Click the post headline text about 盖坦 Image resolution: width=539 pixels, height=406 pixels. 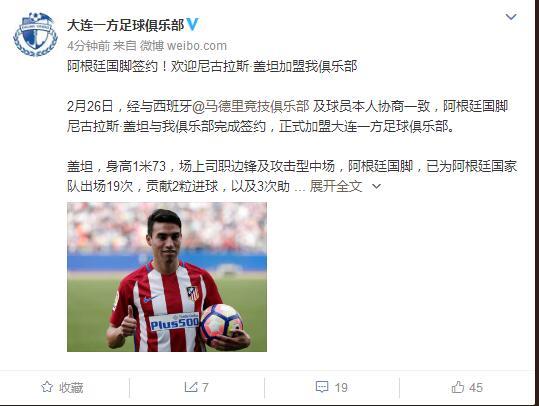click(x=212, y=66)
